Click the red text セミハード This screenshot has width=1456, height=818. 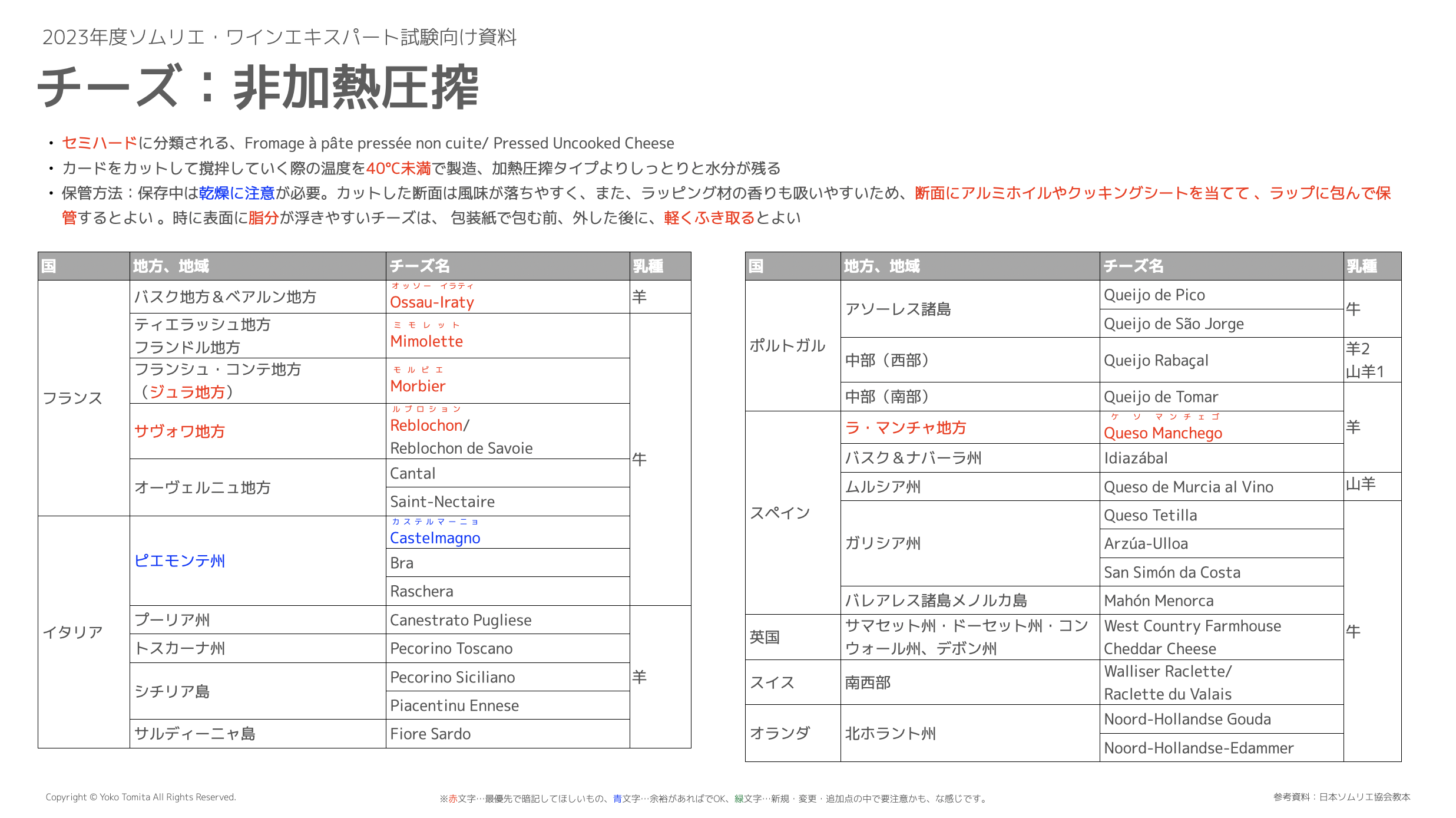[x=100, y=143]
